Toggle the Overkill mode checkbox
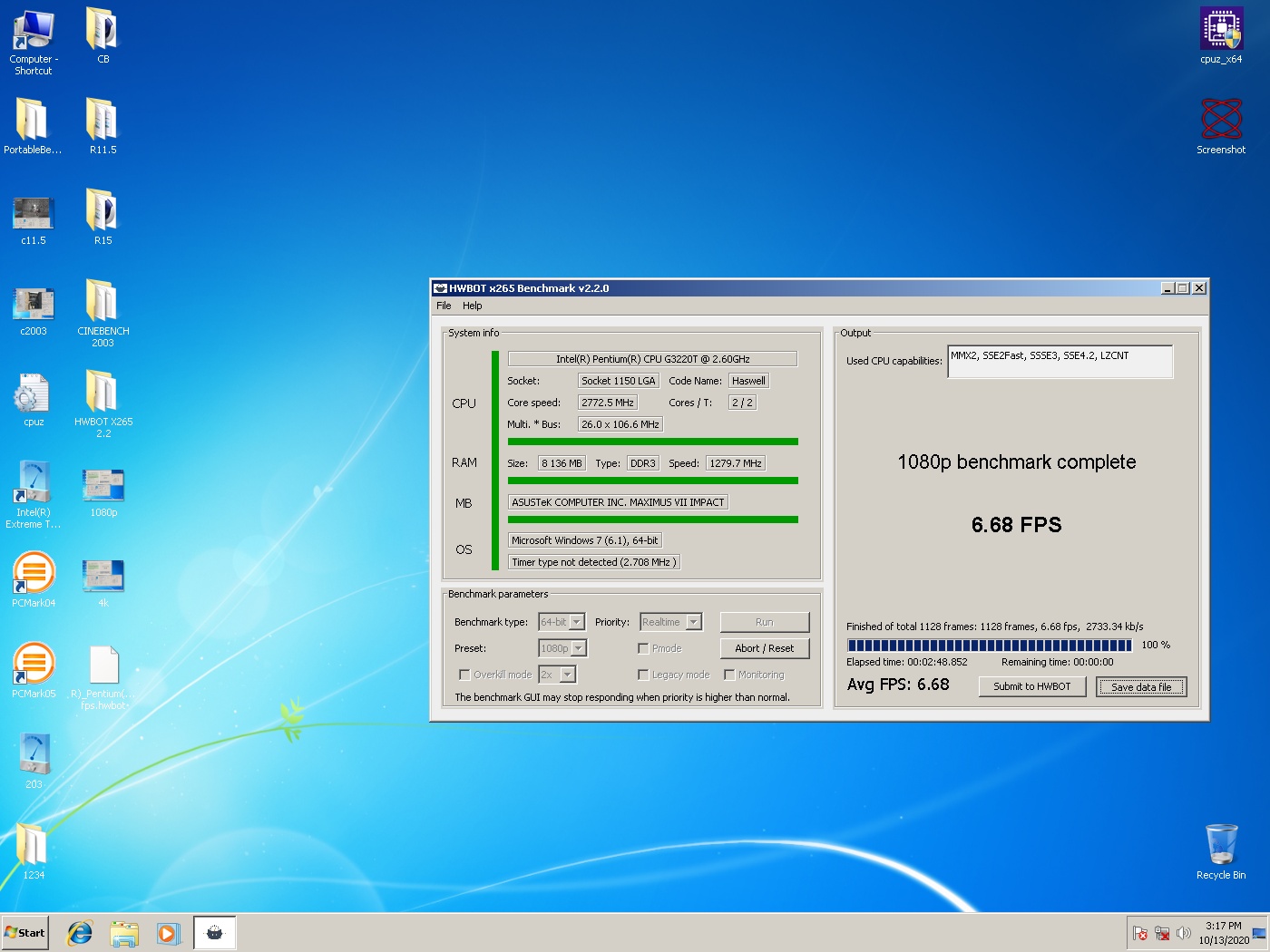Viewport: 1270px width, 952px height. tap(464, 675)
